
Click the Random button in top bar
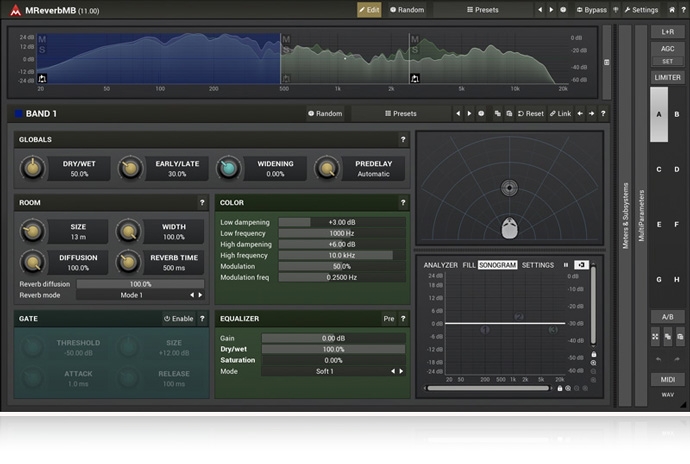406,10
